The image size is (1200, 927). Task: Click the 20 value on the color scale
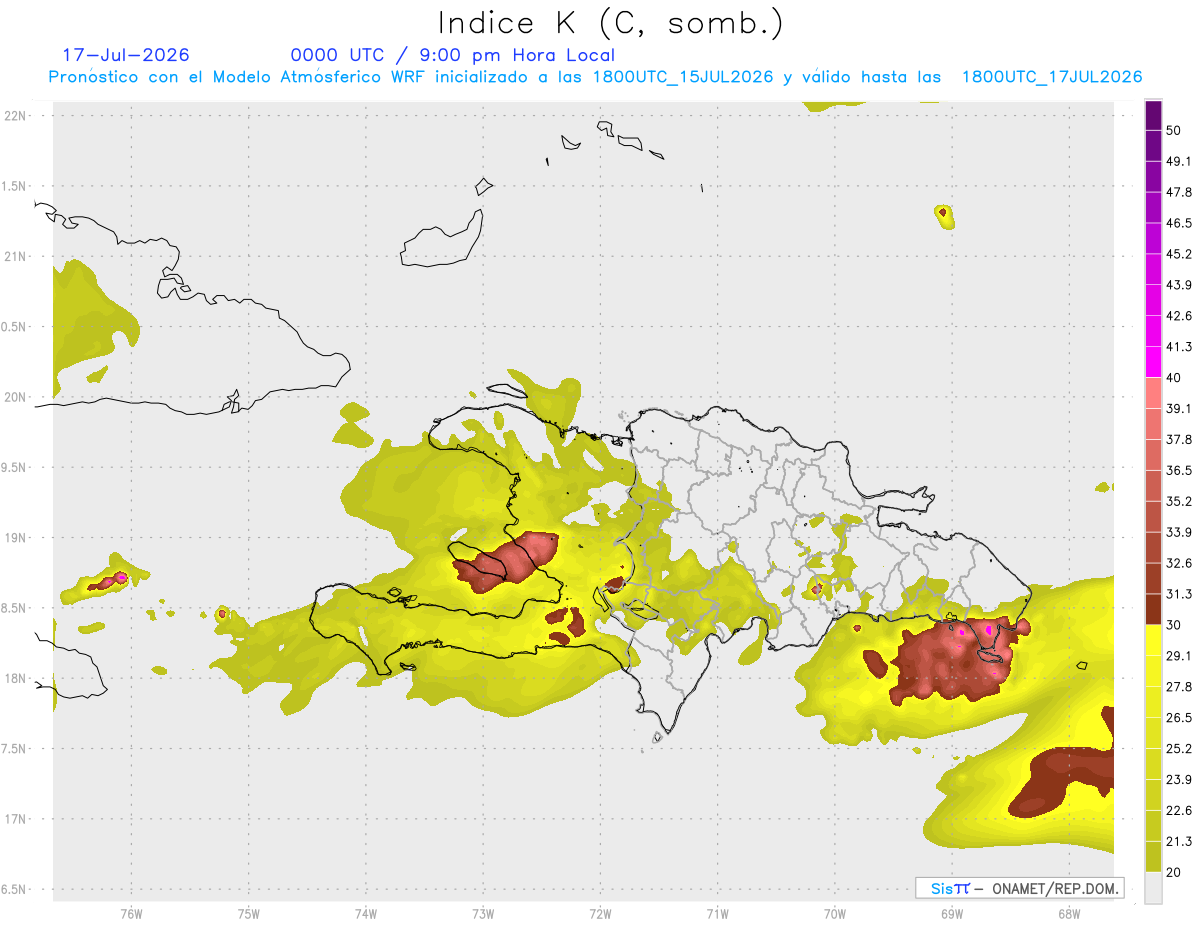1175,872
